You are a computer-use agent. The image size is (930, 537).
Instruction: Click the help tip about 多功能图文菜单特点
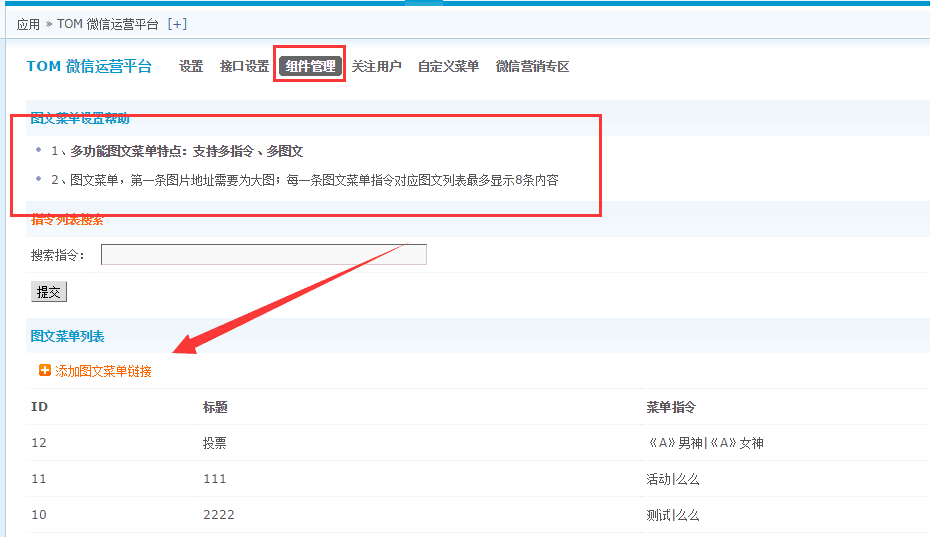click(177, 151)
